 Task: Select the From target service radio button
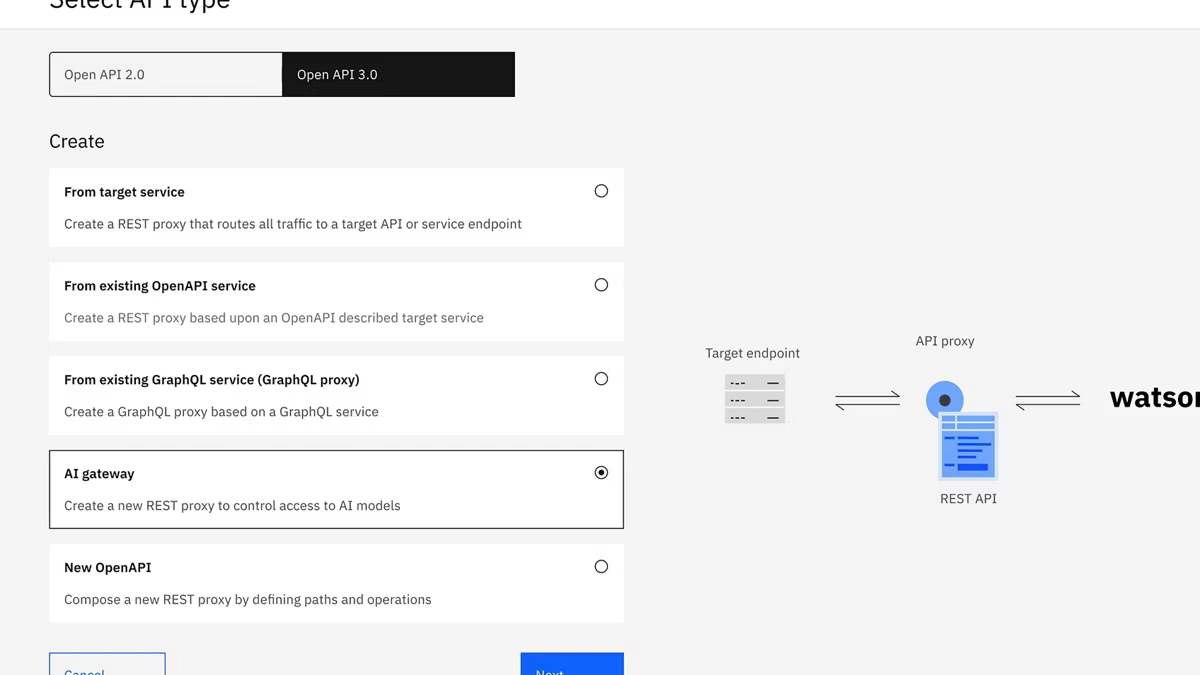click(601, 191)
